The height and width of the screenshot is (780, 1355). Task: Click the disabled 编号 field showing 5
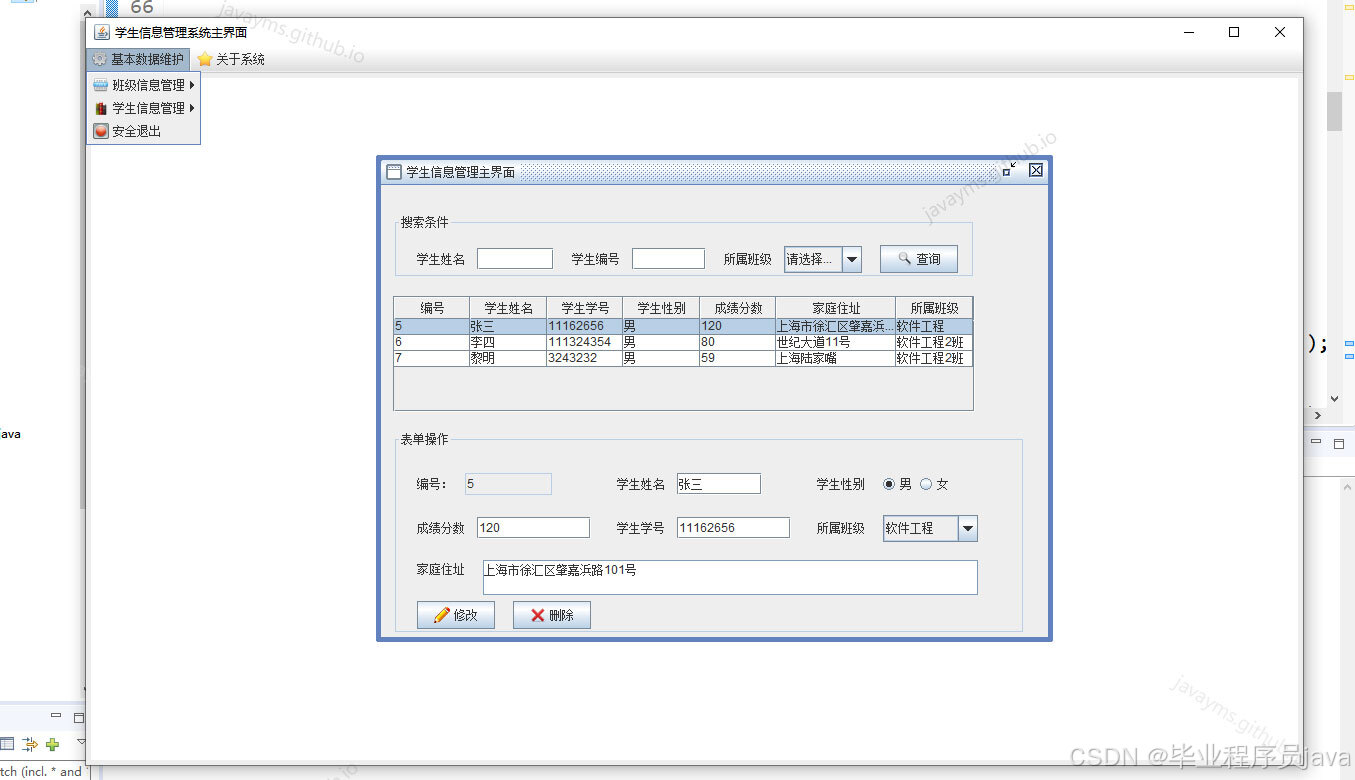(508, 484)
